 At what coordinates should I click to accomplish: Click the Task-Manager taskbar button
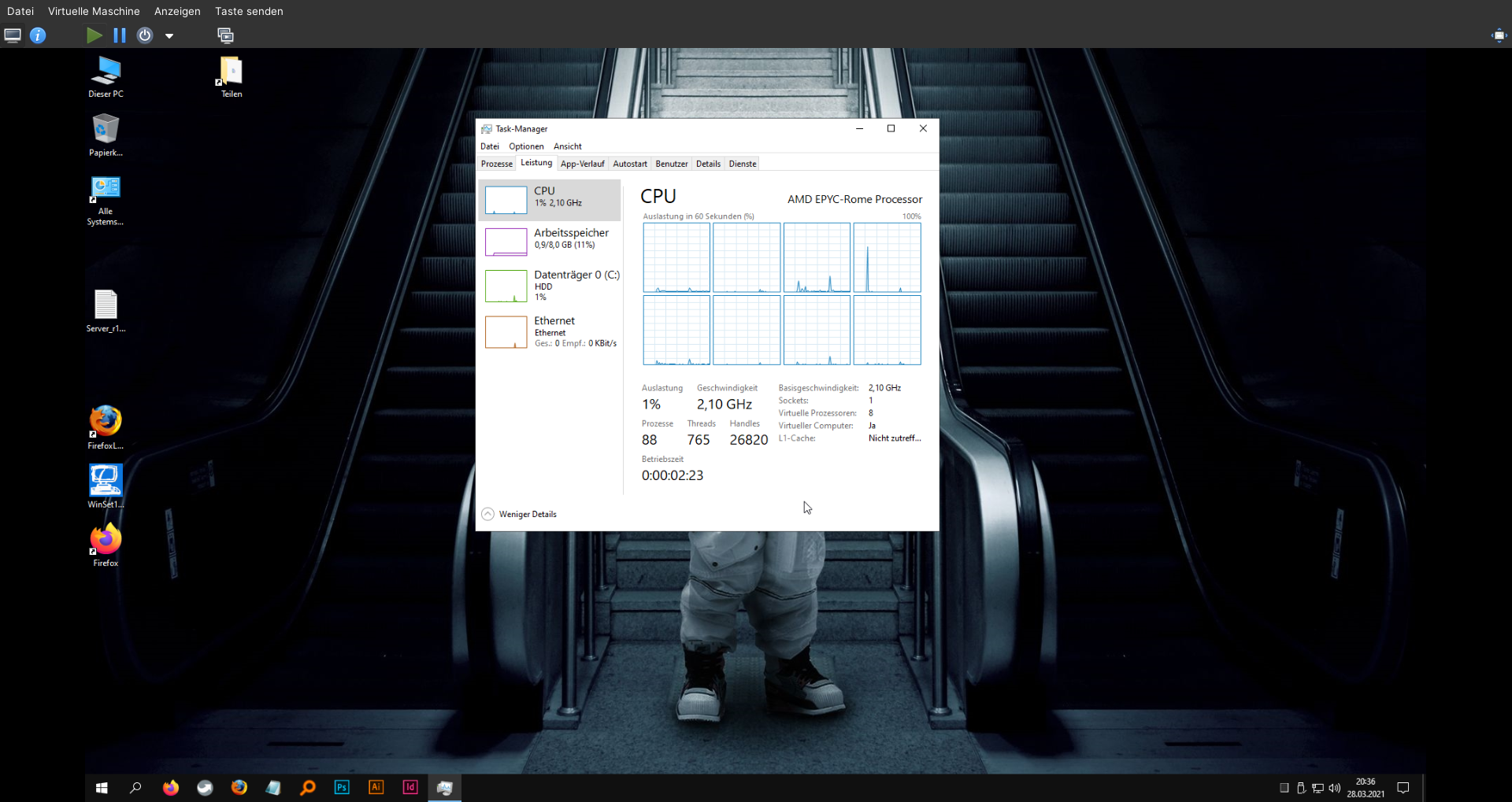445,788
